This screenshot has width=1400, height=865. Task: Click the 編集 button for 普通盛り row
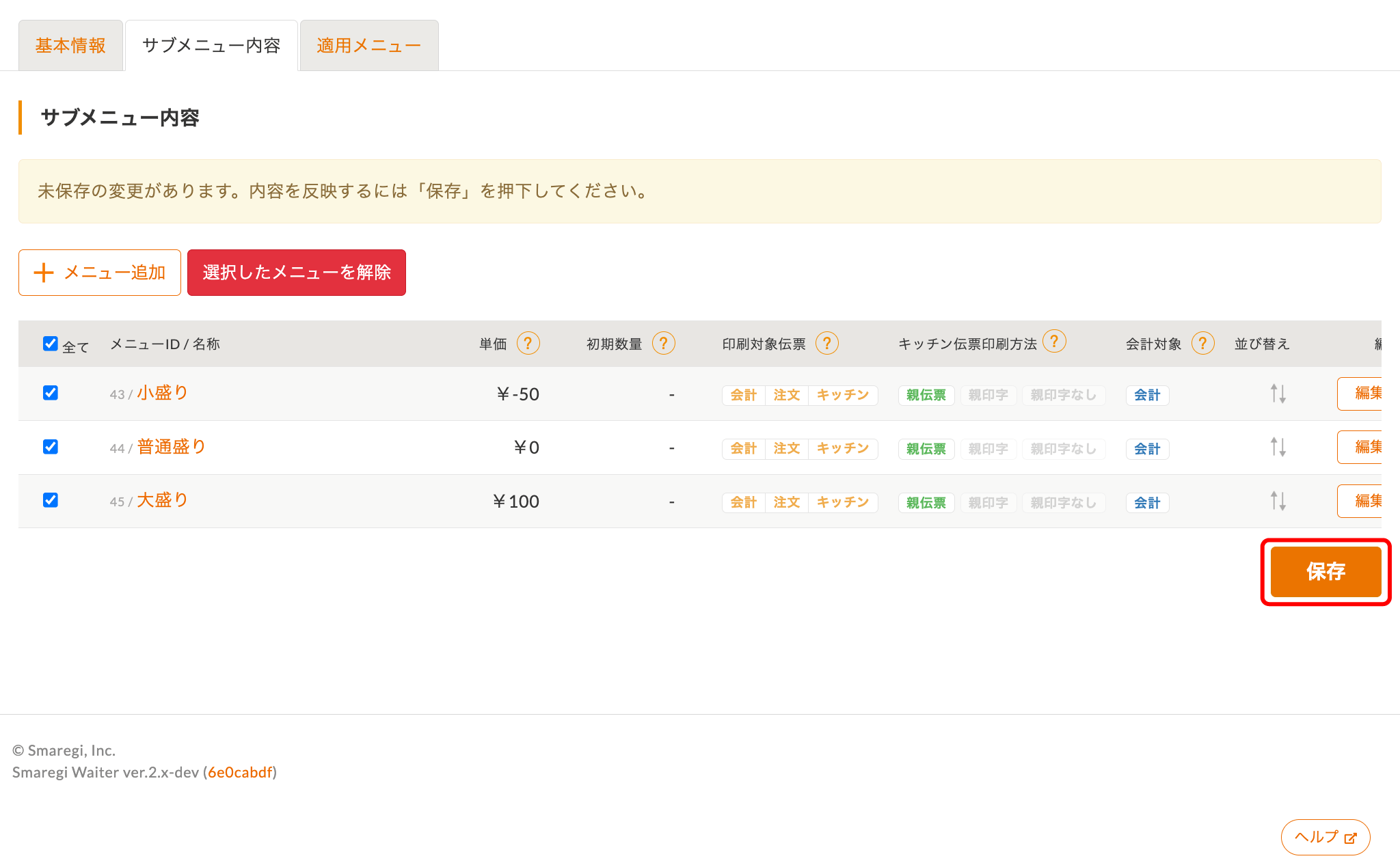(x=1360, y=447)
